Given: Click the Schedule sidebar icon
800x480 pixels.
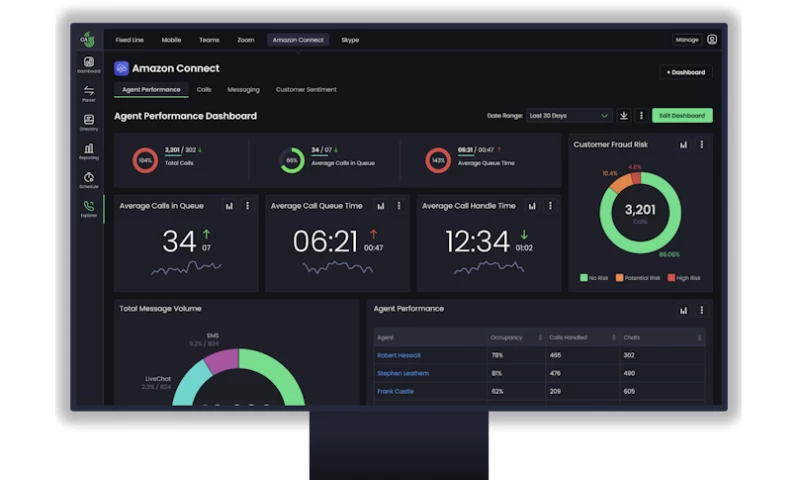Looking at the screenshot, I should tap(89, 179).
